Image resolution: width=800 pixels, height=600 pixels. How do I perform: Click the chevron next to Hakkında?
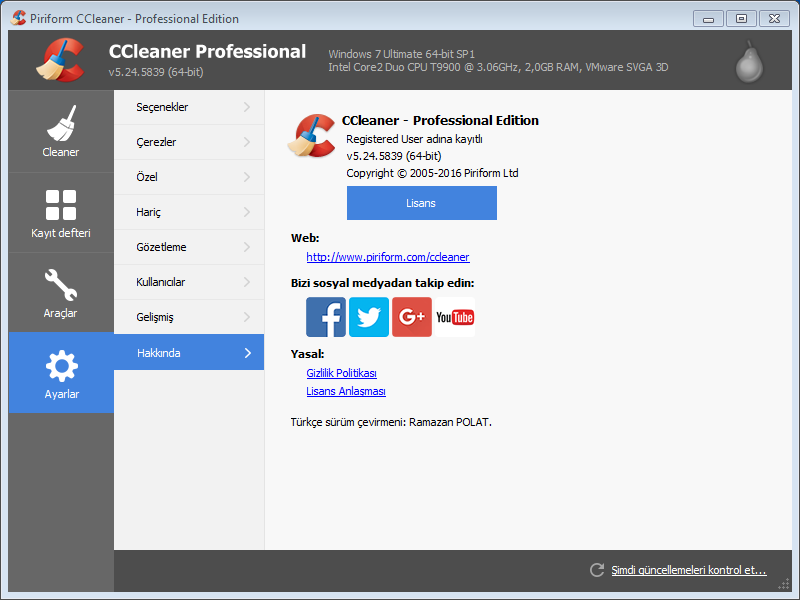tap(248, 353)
